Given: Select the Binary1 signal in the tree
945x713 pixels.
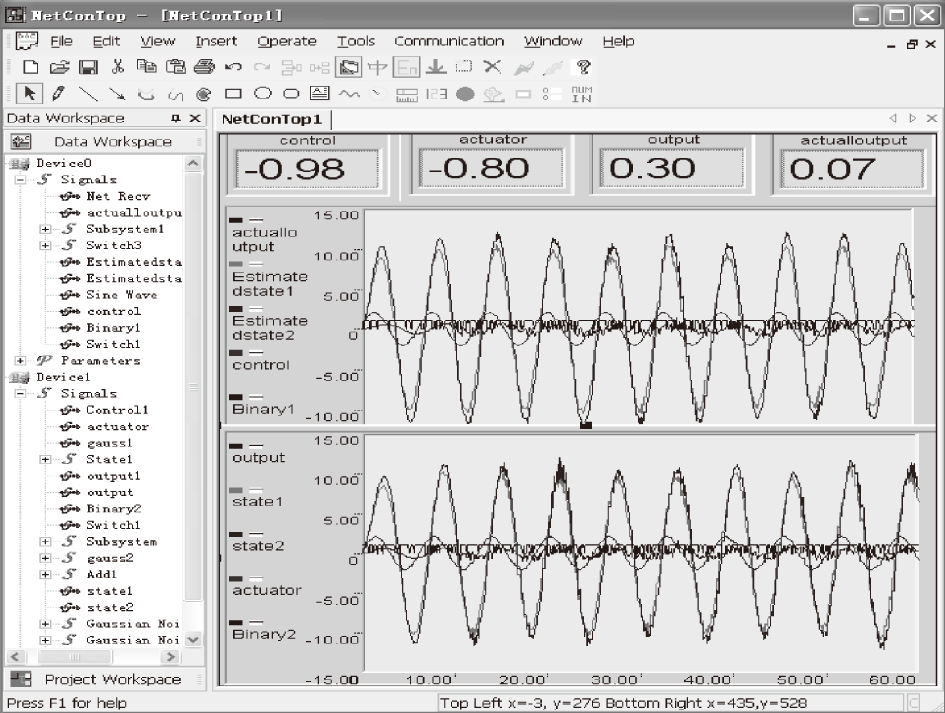Looking at the screenshot, I should pyautogui.click(x=113, y=328).
